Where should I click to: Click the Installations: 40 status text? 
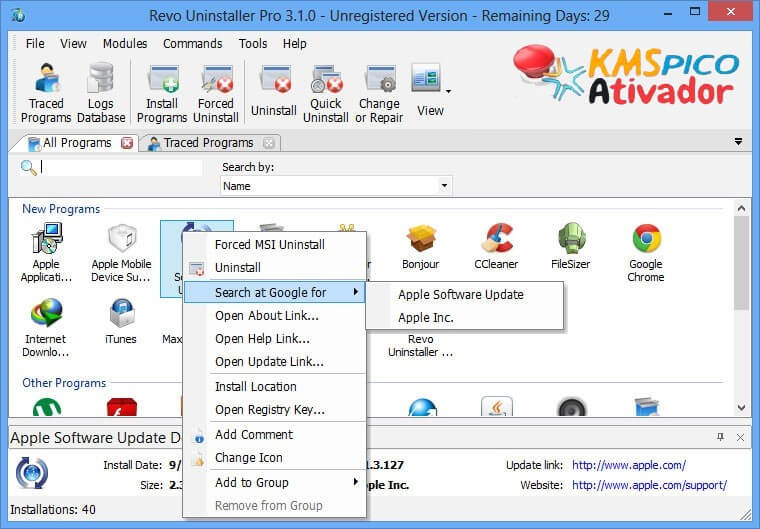point(53,510)
